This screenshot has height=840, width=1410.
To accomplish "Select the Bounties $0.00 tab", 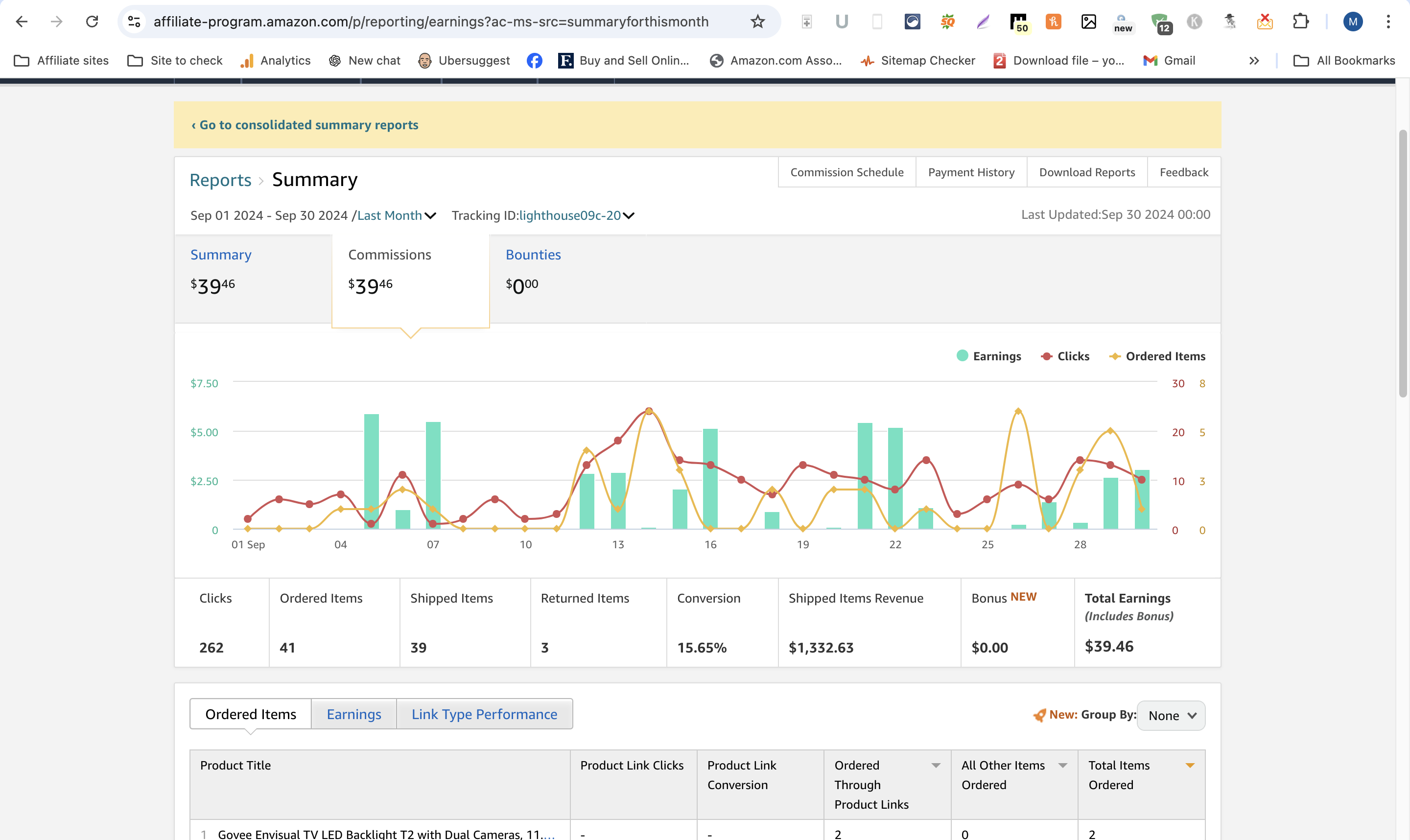I will (568, 278).
